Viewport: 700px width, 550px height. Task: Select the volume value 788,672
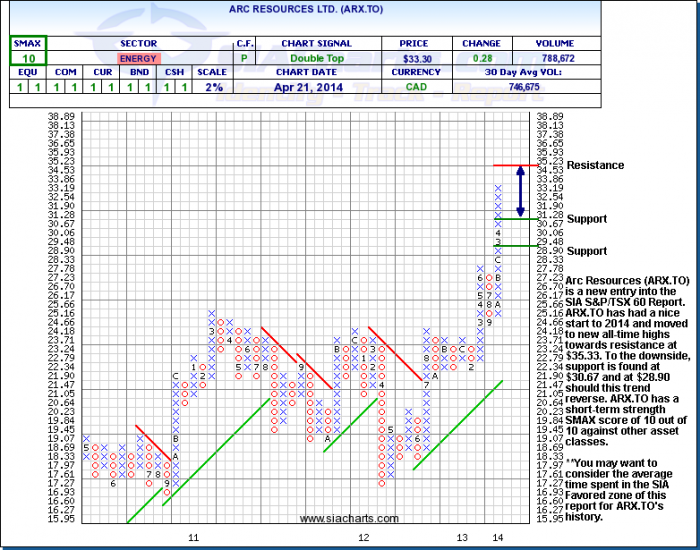point(553,59)
